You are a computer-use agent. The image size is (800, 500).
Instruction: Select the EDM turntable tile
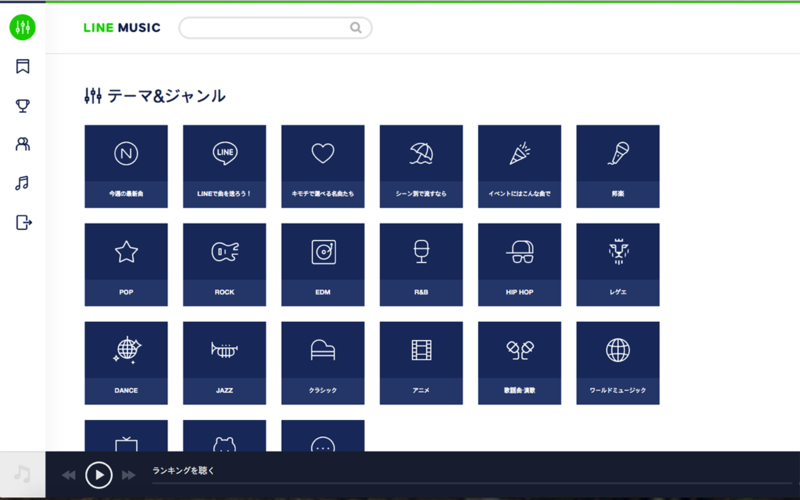pos(323,265)
